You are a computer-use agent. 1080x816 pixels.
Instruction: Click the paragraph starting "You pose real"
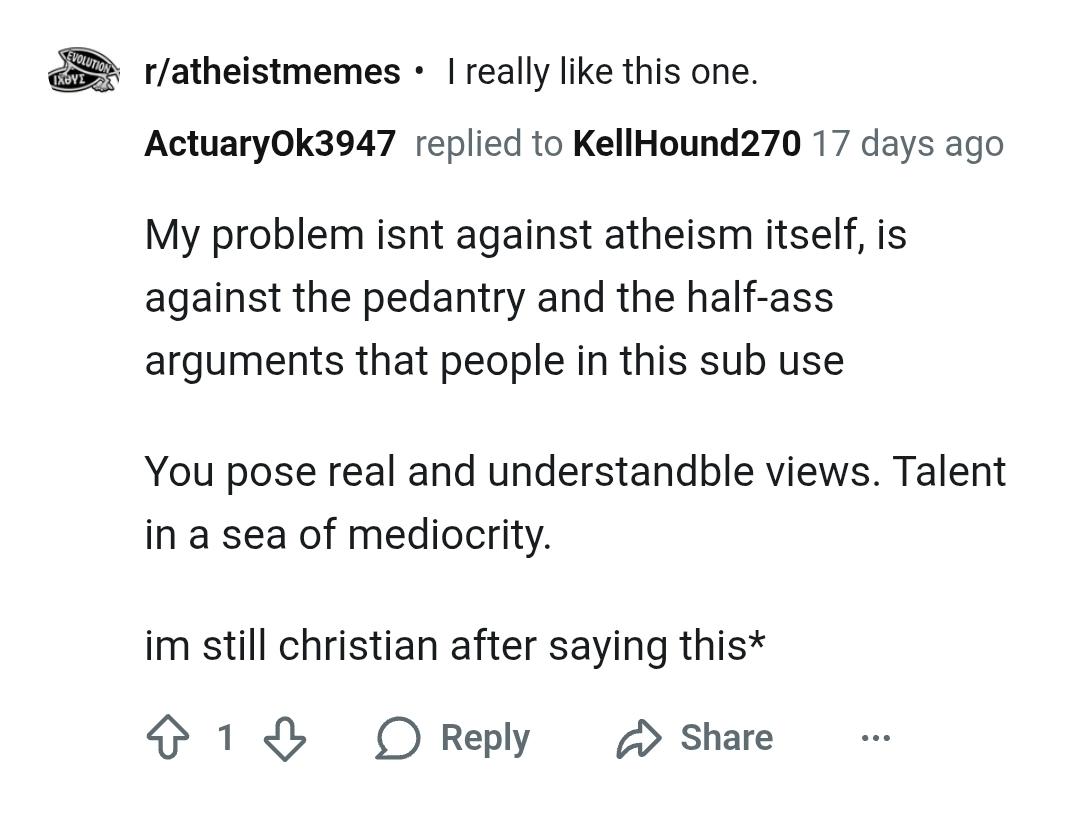(575, 503)
